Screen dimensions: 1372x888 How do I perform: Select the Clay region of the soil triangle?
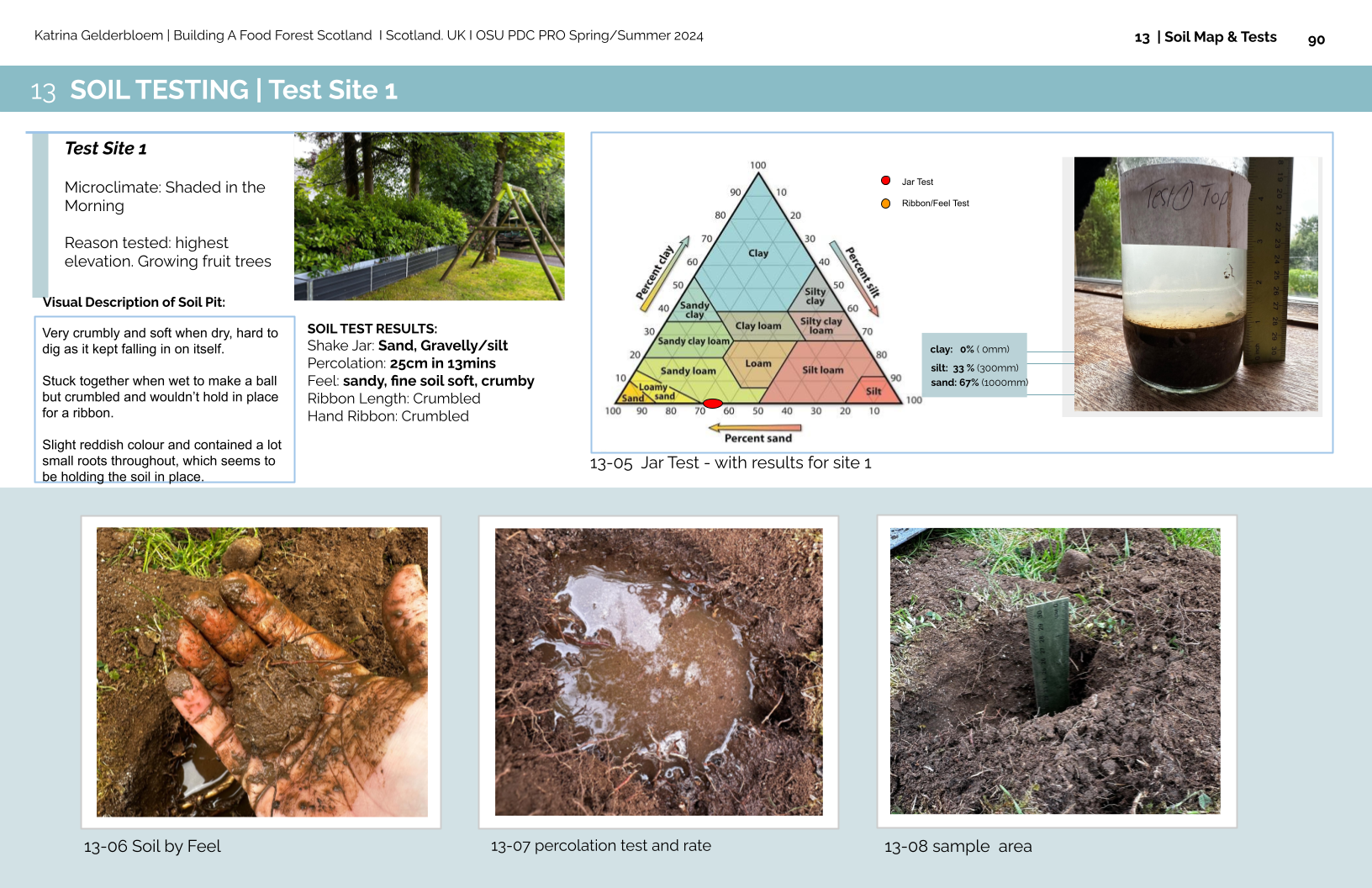click(759, 252)
